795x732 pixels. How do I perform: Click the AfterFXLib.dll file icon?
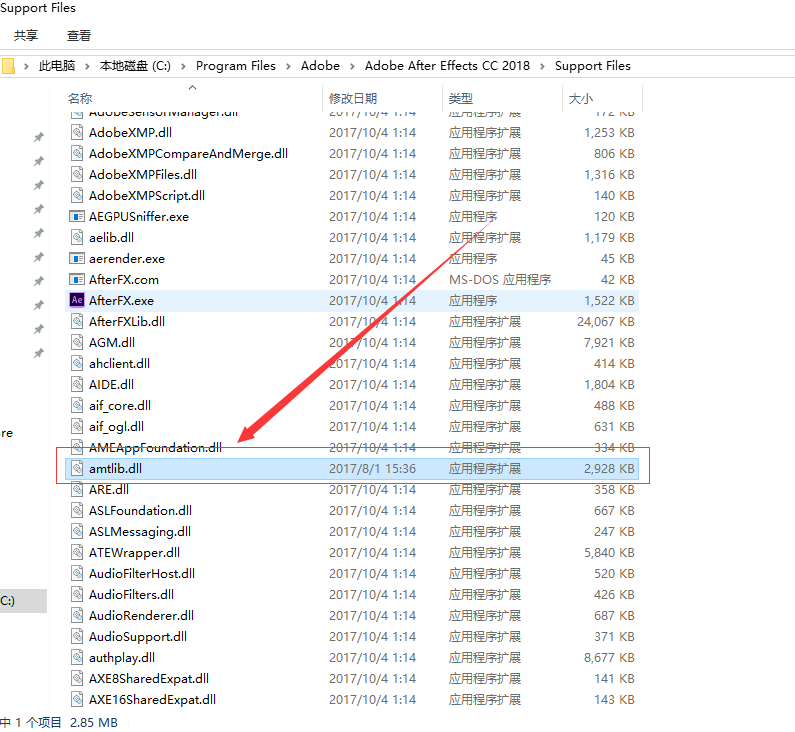(x=77, y=321)
